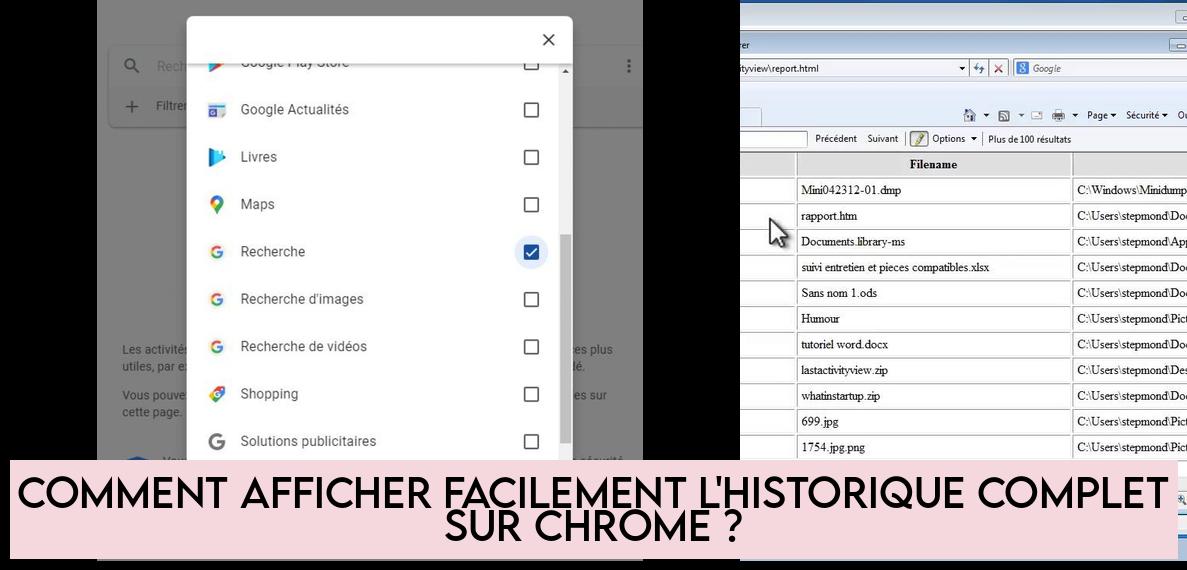Open the three-dot menu in the search bar

pyautogui.click(x=628, y=67)
